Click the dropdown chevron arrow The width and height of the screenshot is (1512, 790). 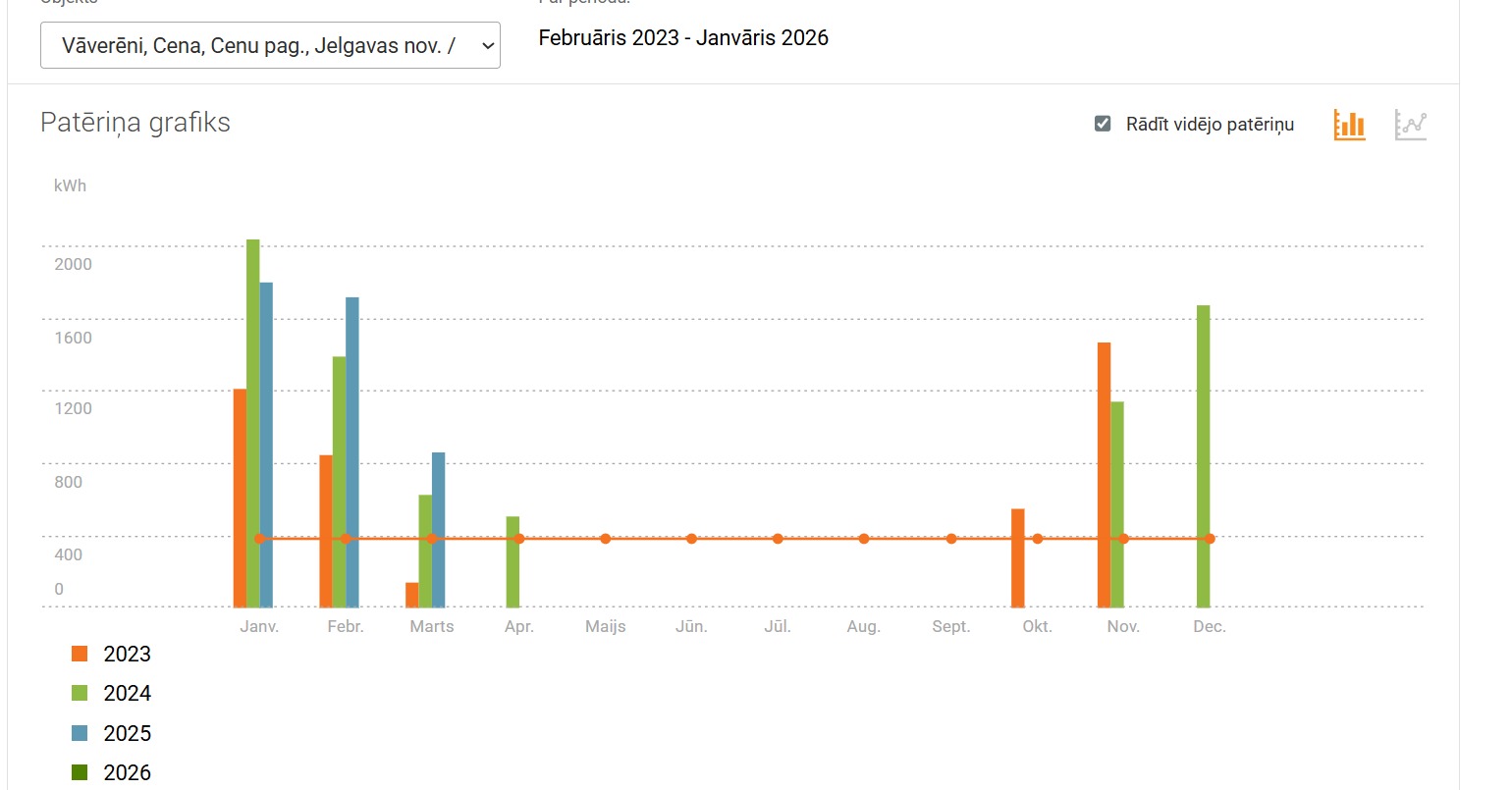(x=487, y=46)
